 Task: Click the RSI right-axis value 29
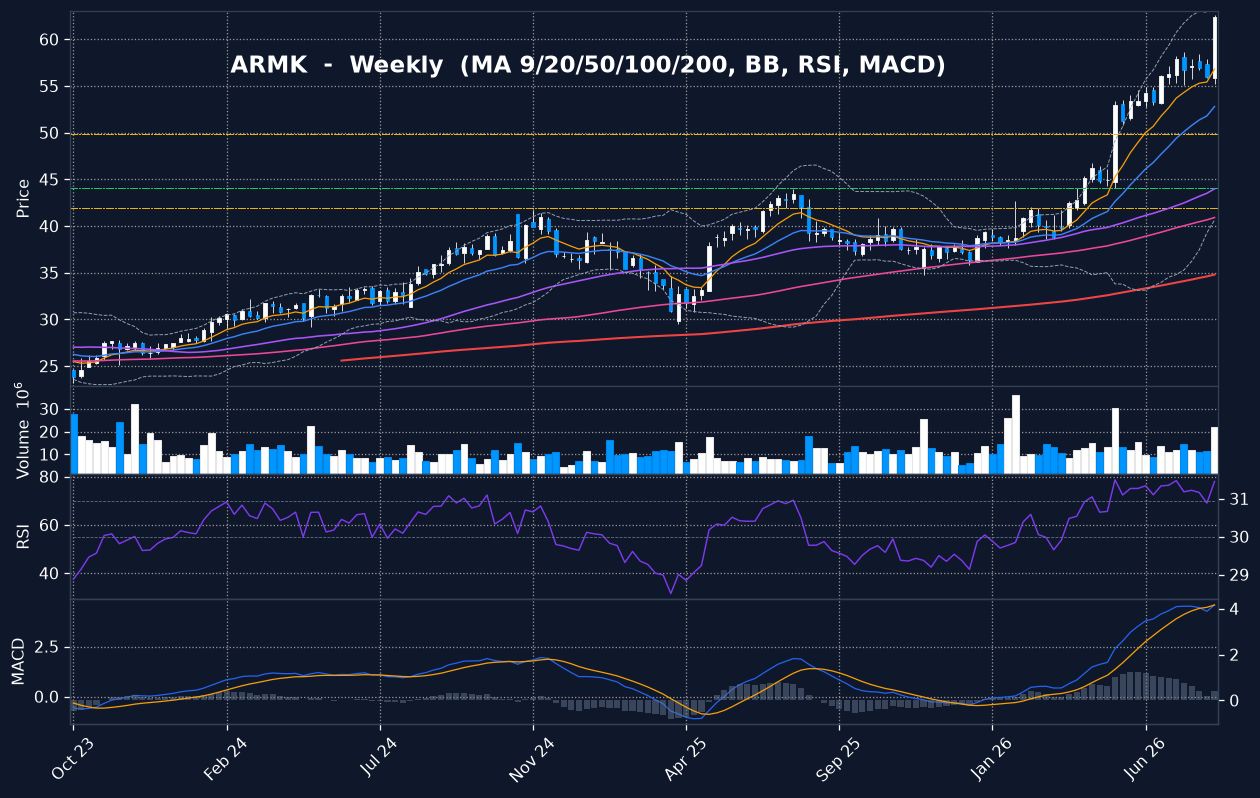[x=1238, y=576]
